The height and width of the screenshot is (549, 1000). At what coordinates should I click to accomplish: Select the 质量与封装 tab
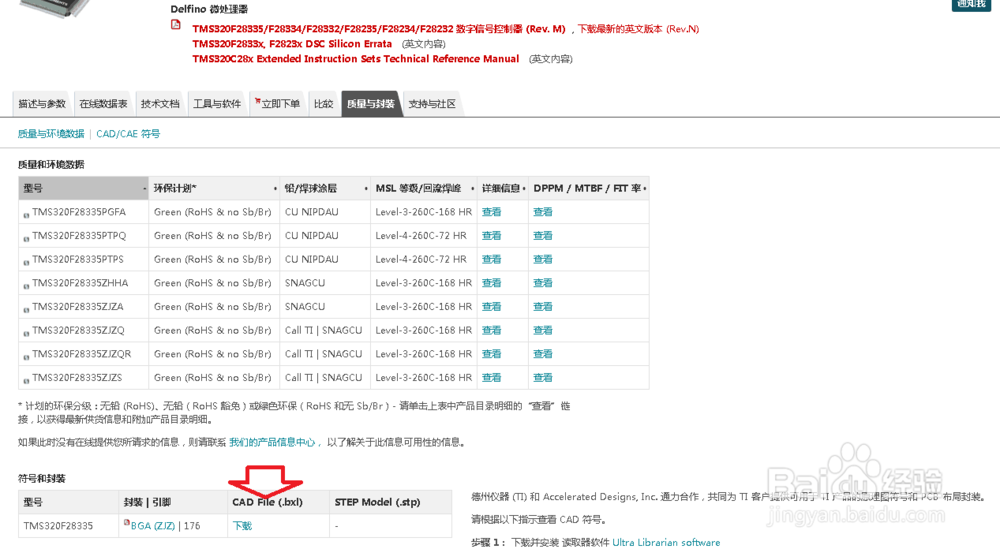(371, 104)
